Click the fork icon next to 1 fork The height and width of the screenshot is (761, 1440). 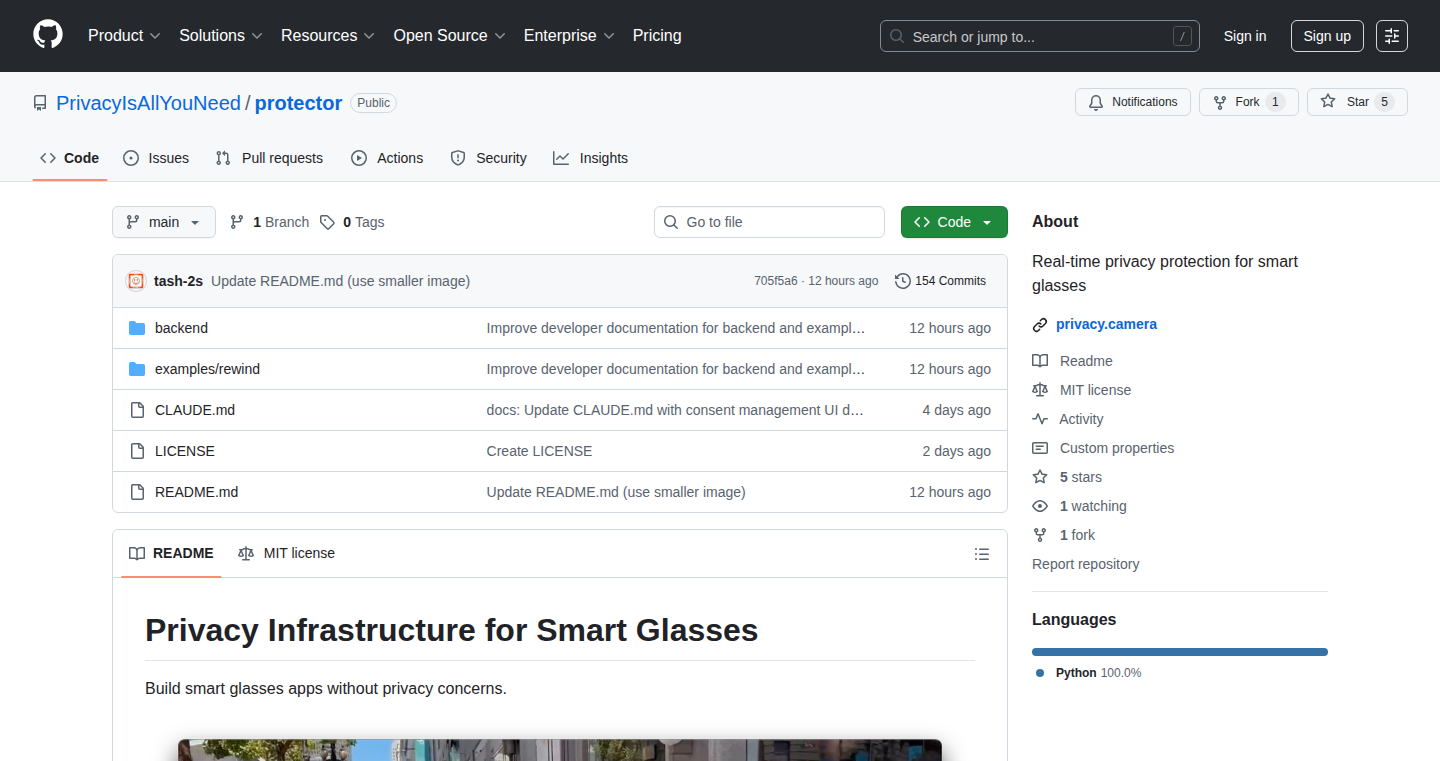click(1040, 535)
